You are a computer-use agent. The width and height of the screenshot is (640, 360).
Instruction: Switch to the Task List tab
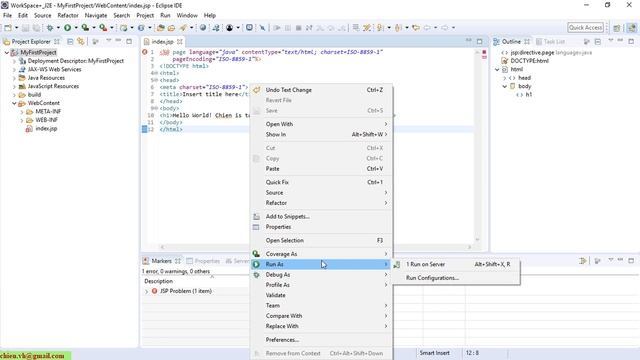(550, 42)
